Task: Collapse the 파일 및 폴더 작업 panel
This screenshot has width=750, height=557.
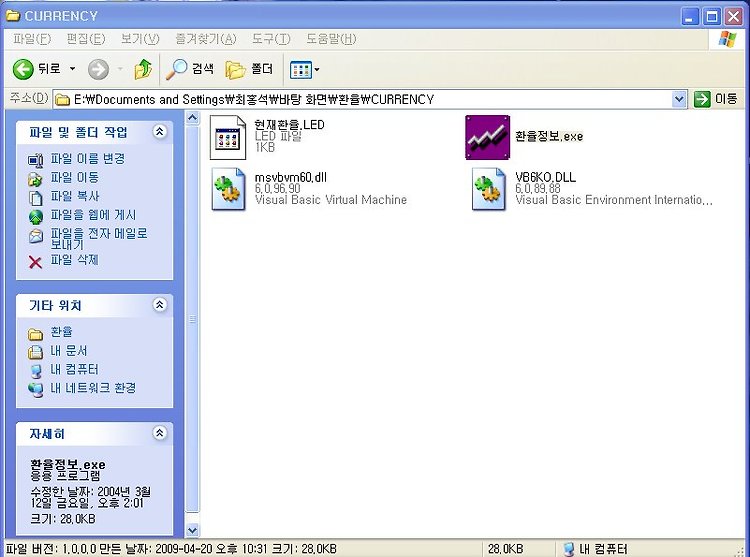Action: (159, 131)
